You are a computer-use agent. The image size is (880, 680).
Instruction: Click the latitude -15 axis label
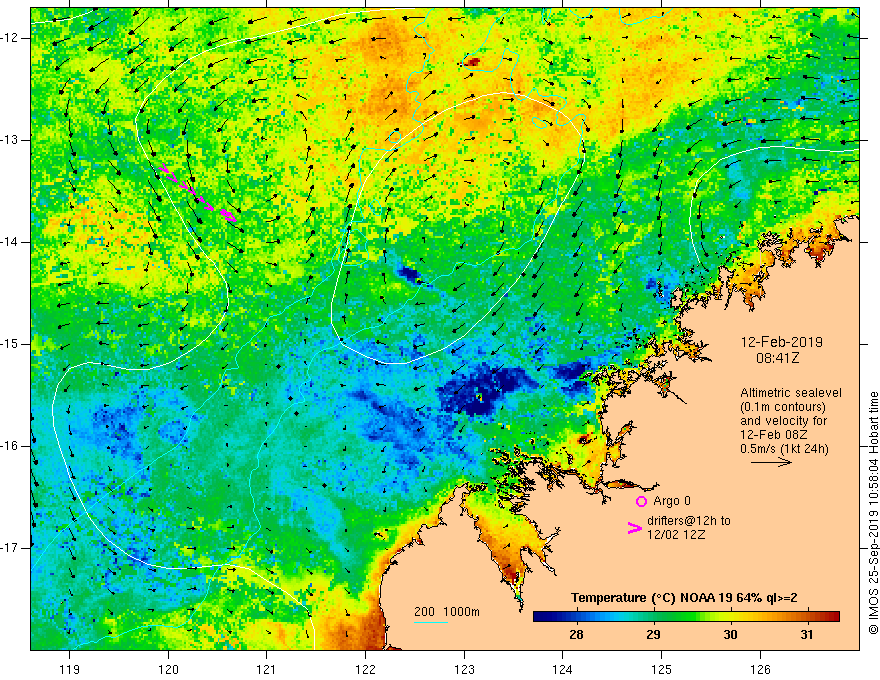tap(11, 344)
